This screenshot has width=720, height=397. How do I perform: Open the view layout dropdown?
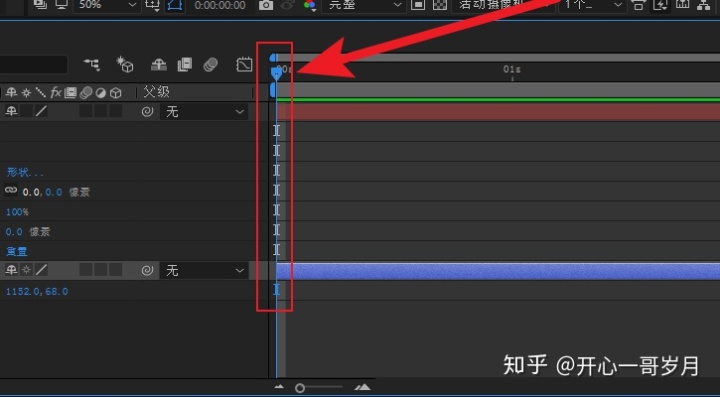tap(592, 5)
